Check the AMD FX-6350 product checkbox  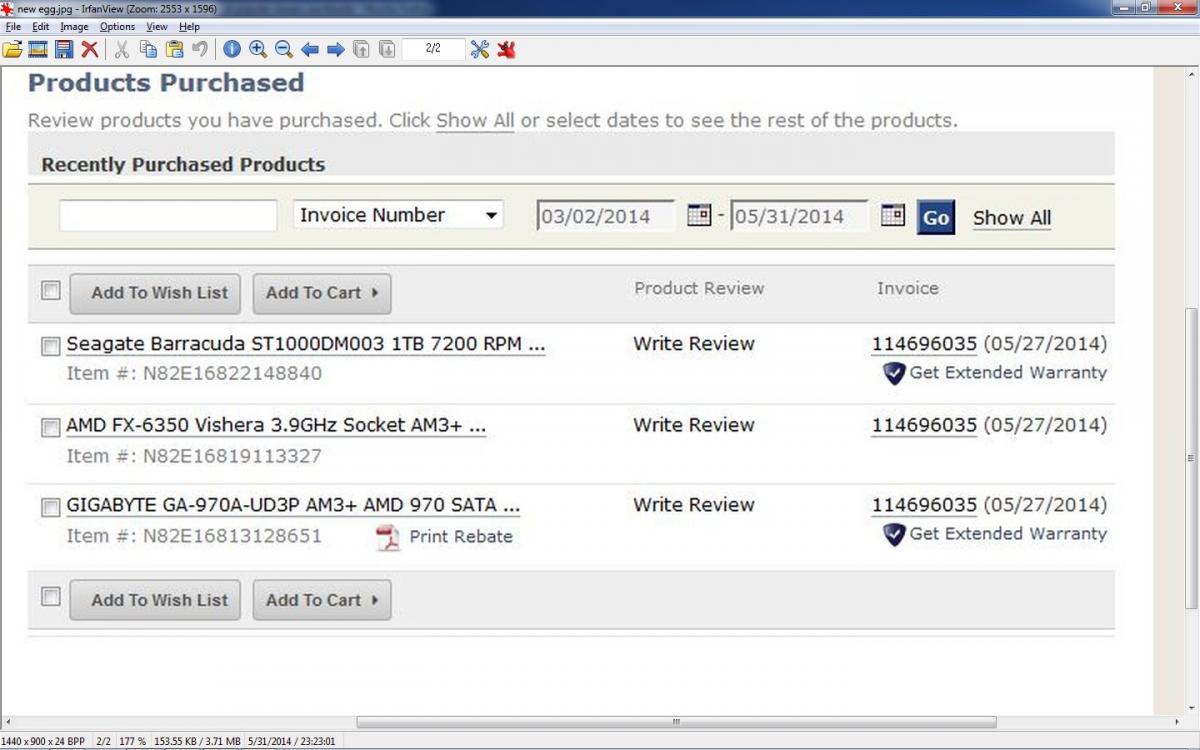point(50,427)
